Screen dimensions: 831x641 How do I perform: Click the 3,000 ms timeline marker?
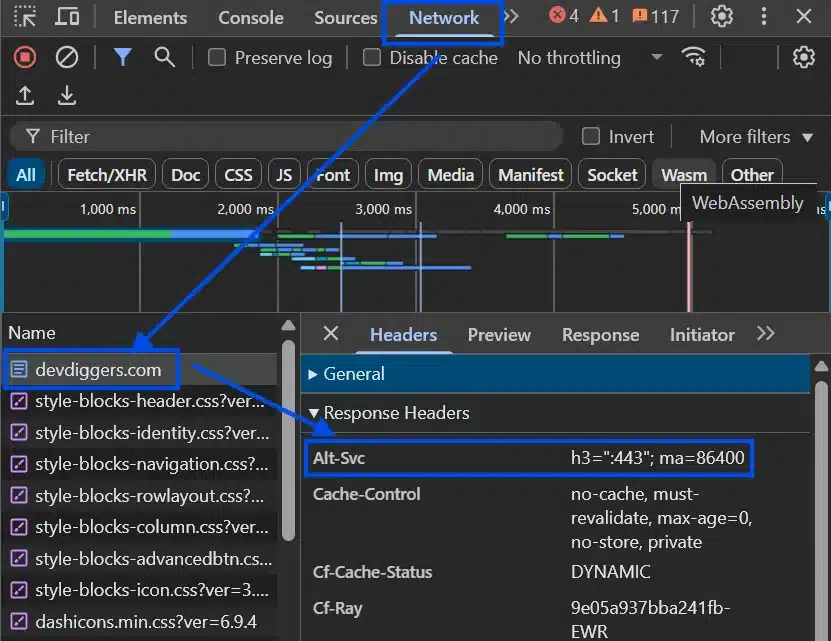(x=383, y=209)
